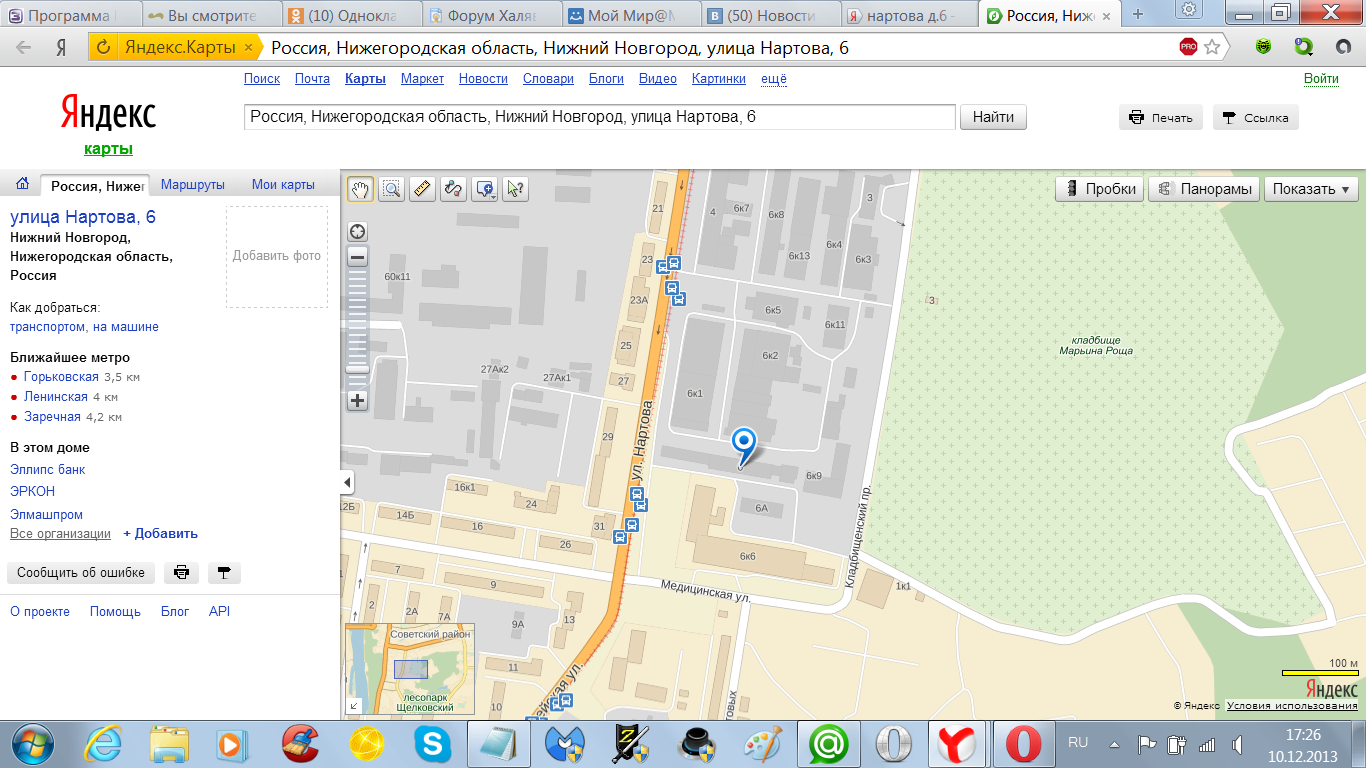Open the Блоги service link
This screenshot has width=1366, height=768.
(x=606, y=79)
